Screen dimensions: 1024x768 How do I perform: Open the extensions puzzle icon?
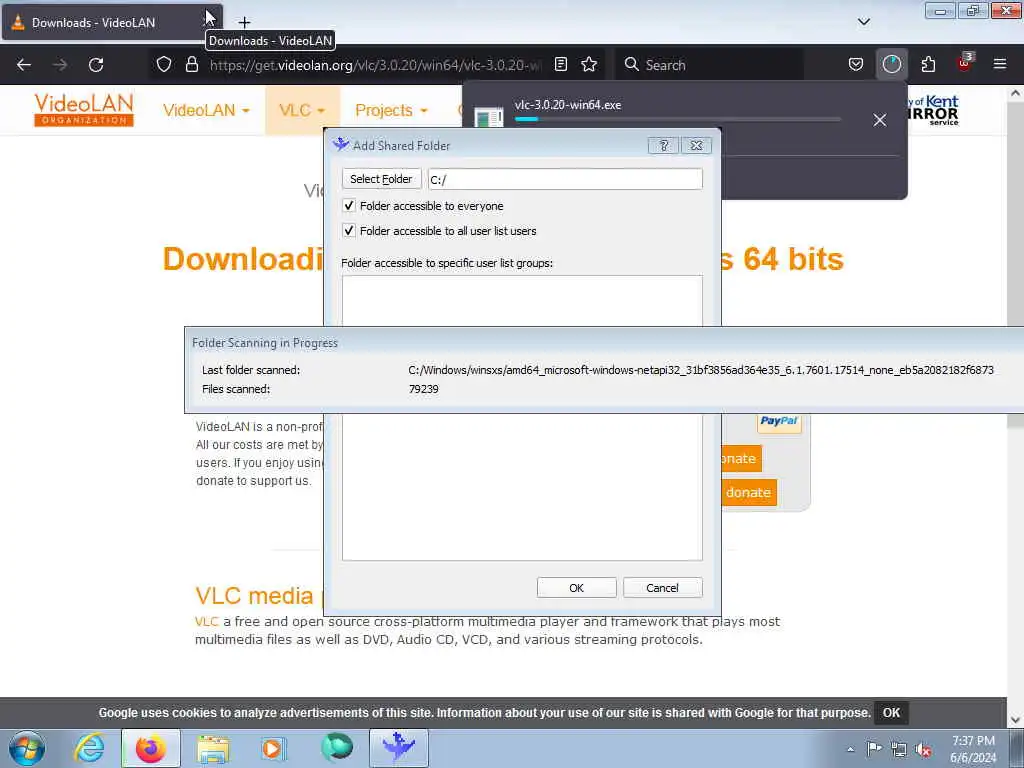pos(928,65)
